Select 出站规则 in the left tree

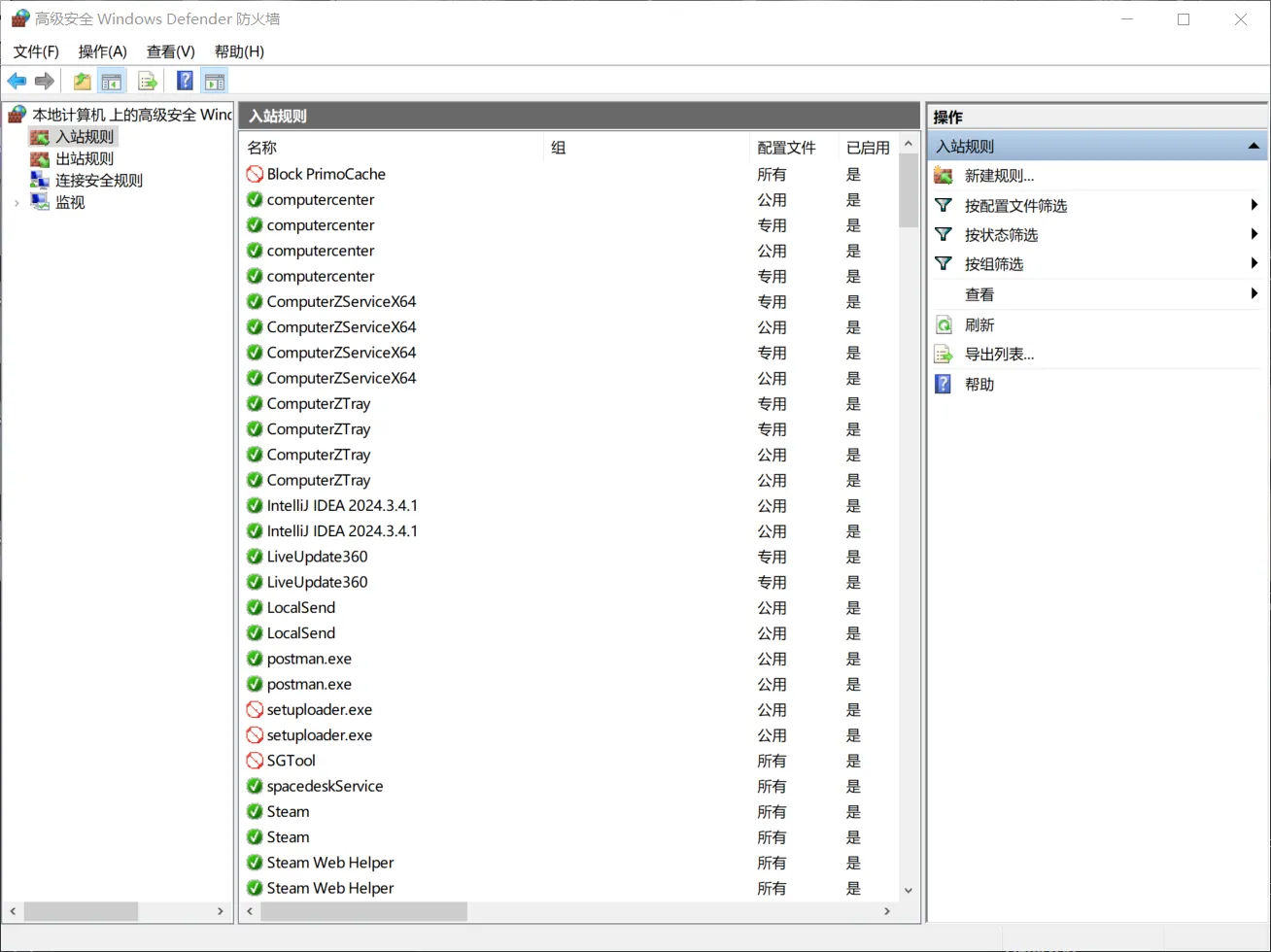[84, 158]
